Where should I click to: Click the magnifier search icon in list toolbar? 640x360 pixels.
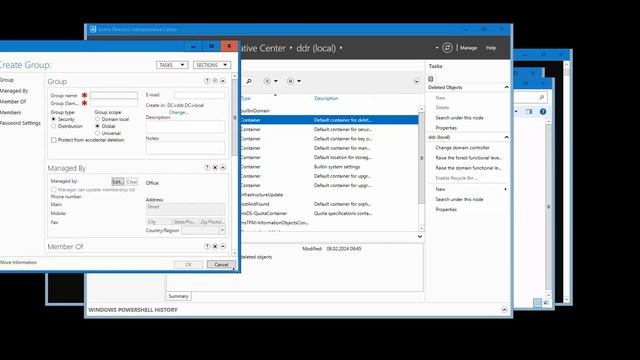pyautogui.click(x=249, y=81)
